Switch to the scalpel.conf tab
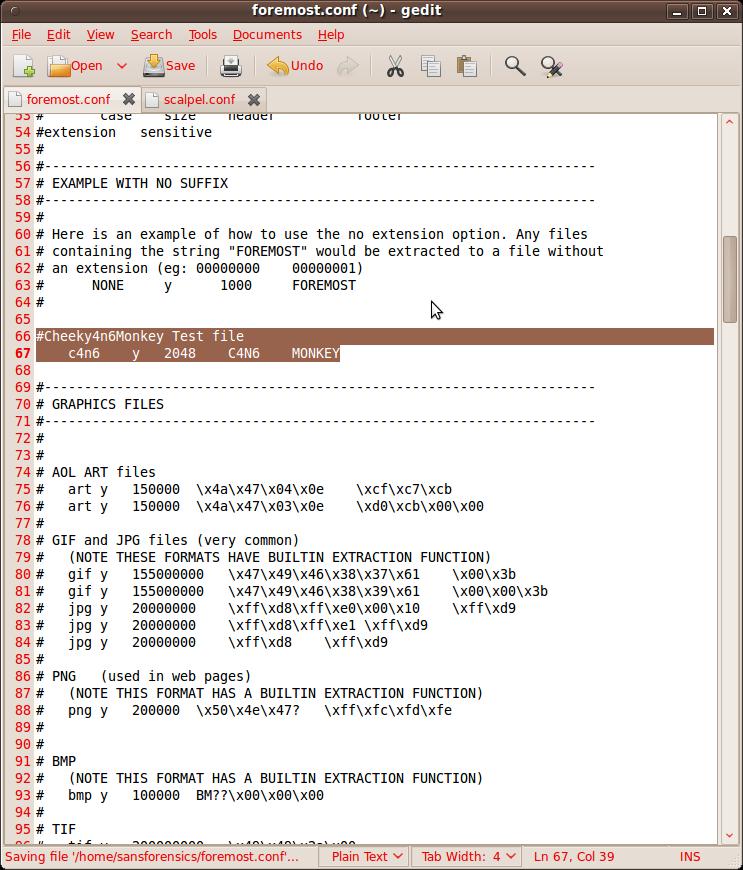Image resolution: width=743 pixels, height=870 pixels. point(199,99)
